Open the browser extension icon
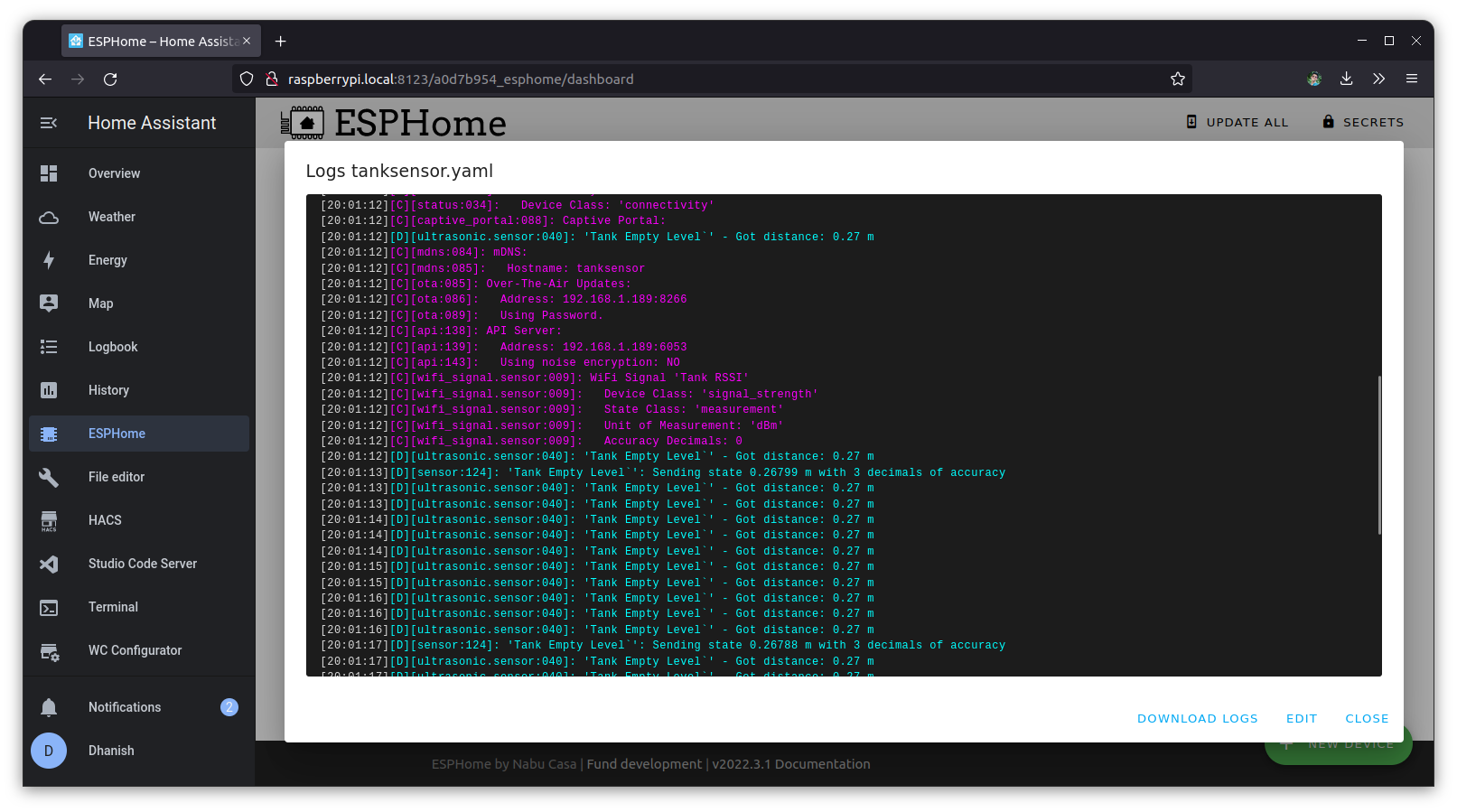 [x=1314, y=79]
